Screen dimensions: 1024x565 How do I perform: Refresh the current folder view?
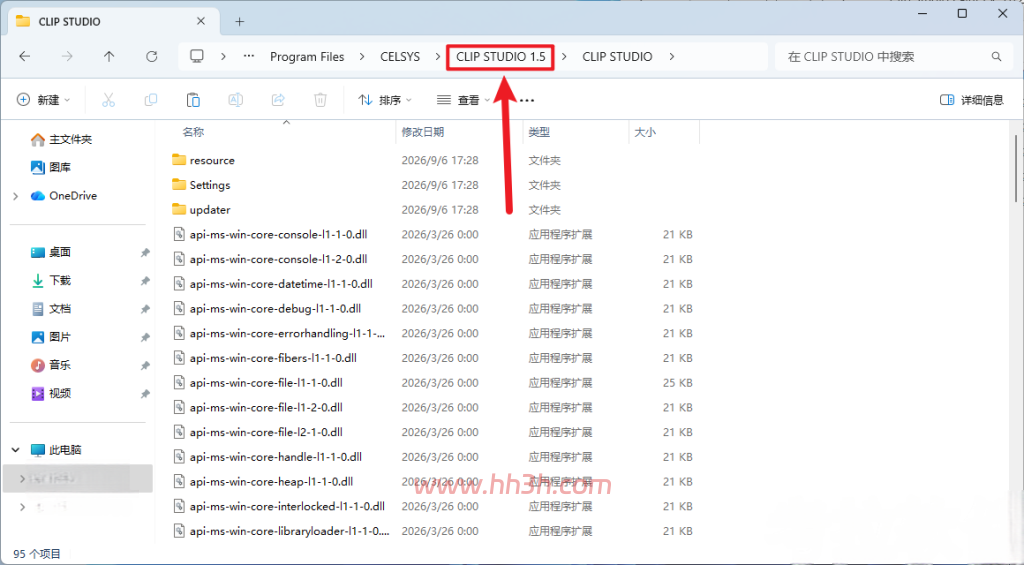[x=152, y=57]
